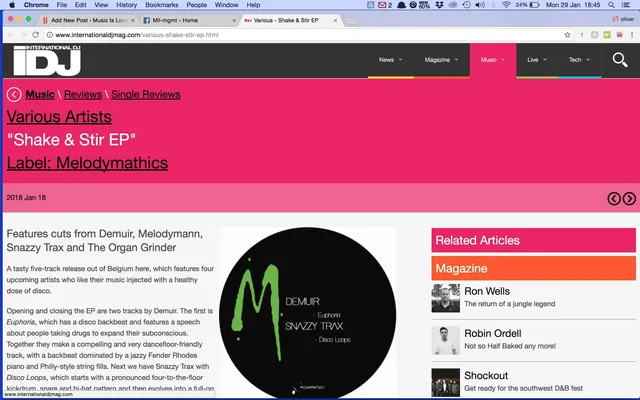The image size is (640, 400).
Task: Click the green extension icon in toolbar
Action: point(607,35)
